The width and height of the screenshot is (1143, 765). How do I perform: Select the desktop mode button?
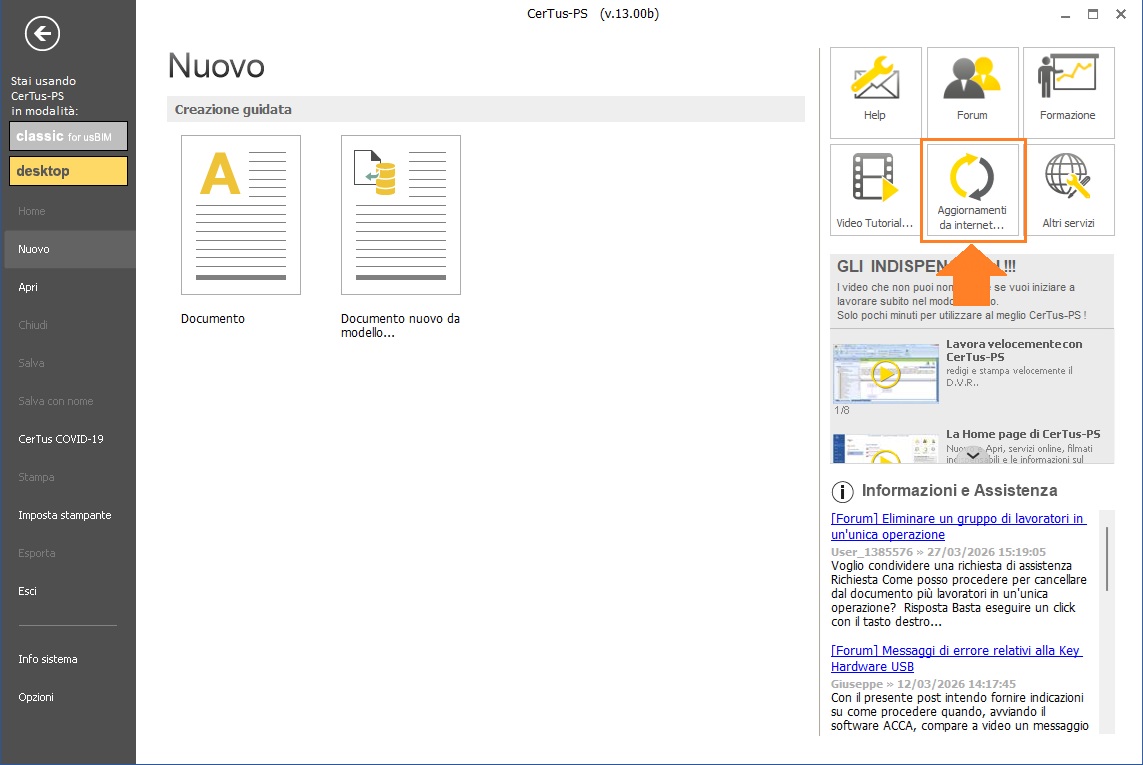(x=68, y=171)
